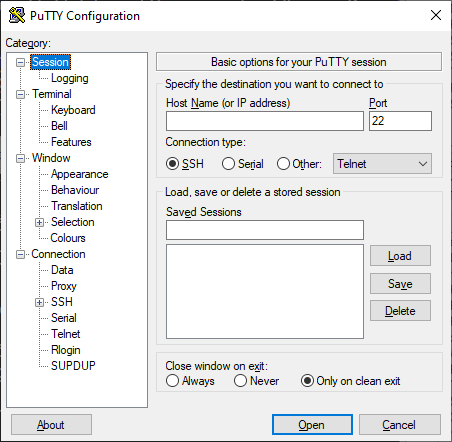Collapse the Connection category node
Image resolution: width=452 pixels, height=442 pixels.
point(21,254)
